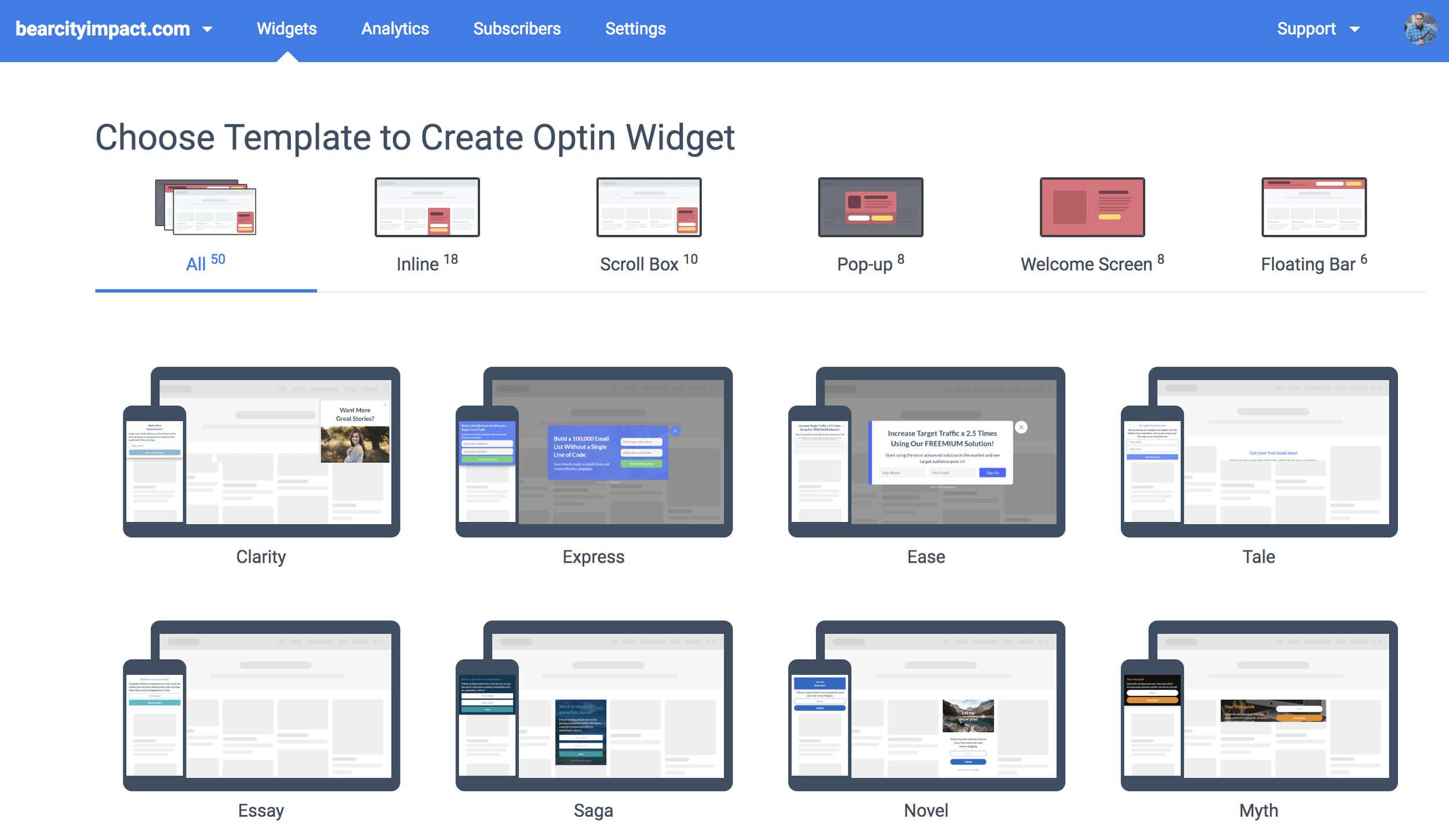
Task: Choose the Clarity template thumbnail
Action: (261, 452)
